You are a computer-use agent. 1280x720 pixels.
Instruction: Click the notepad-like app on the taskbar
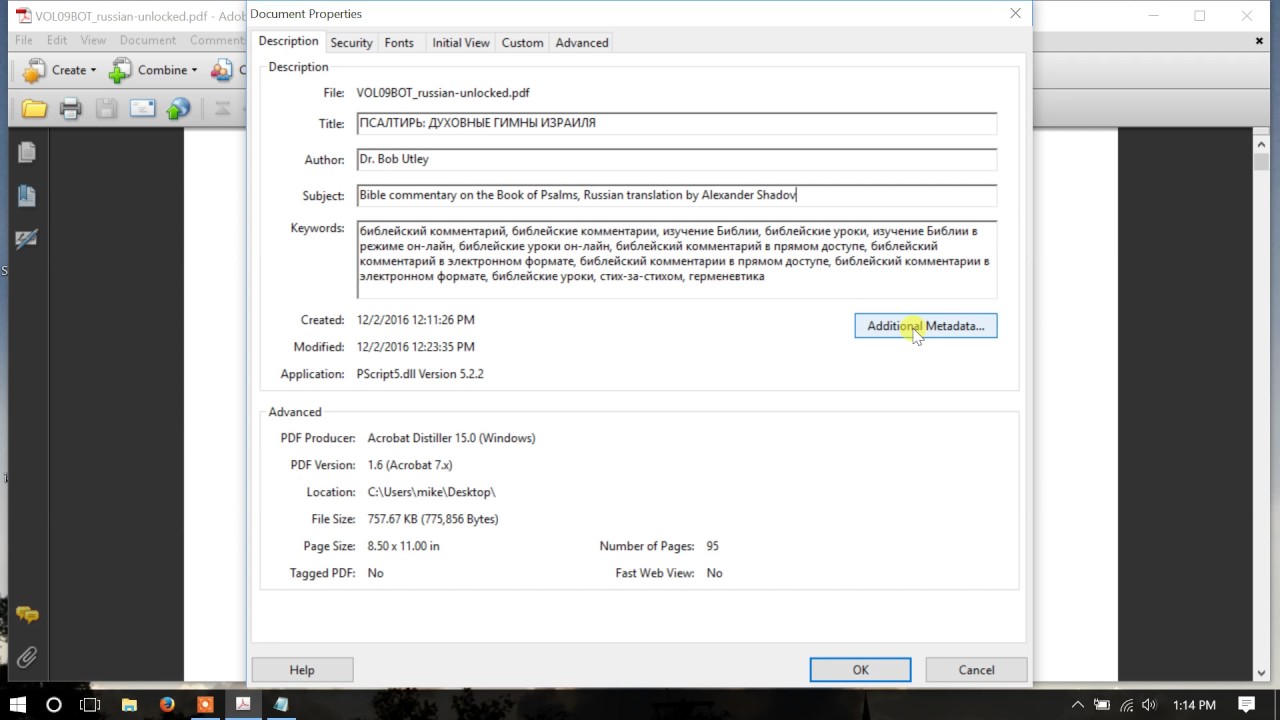pyautogui.click(x=281, y=705)
